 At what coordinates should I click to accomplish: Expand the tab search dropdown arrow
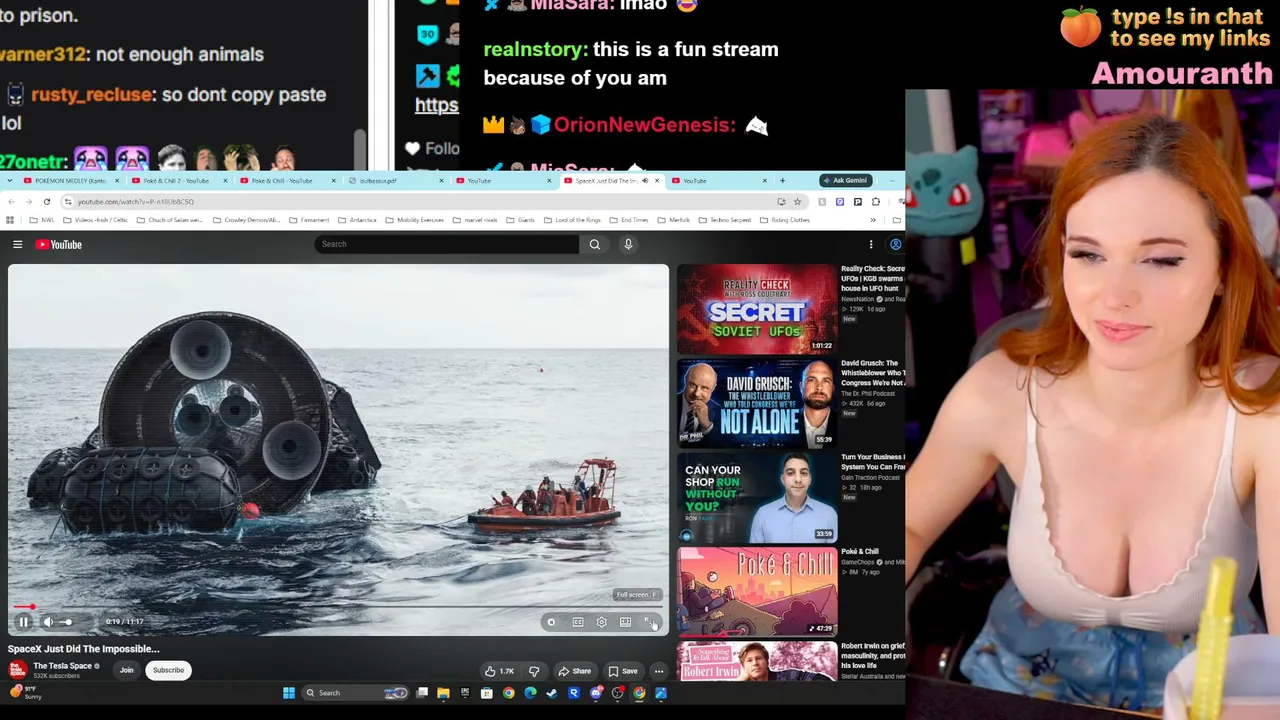[x=9, y=181]
